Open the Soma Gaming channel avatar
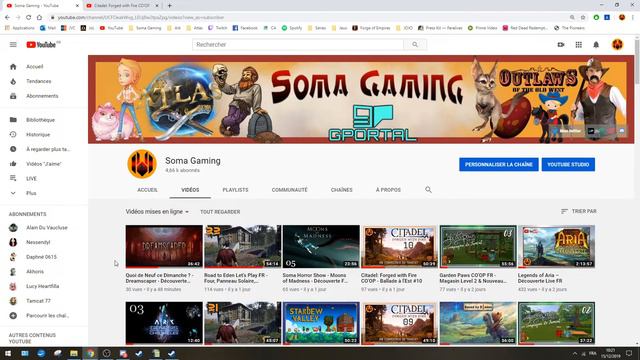This screenshot has width=640, height=360. click(142, 164)
